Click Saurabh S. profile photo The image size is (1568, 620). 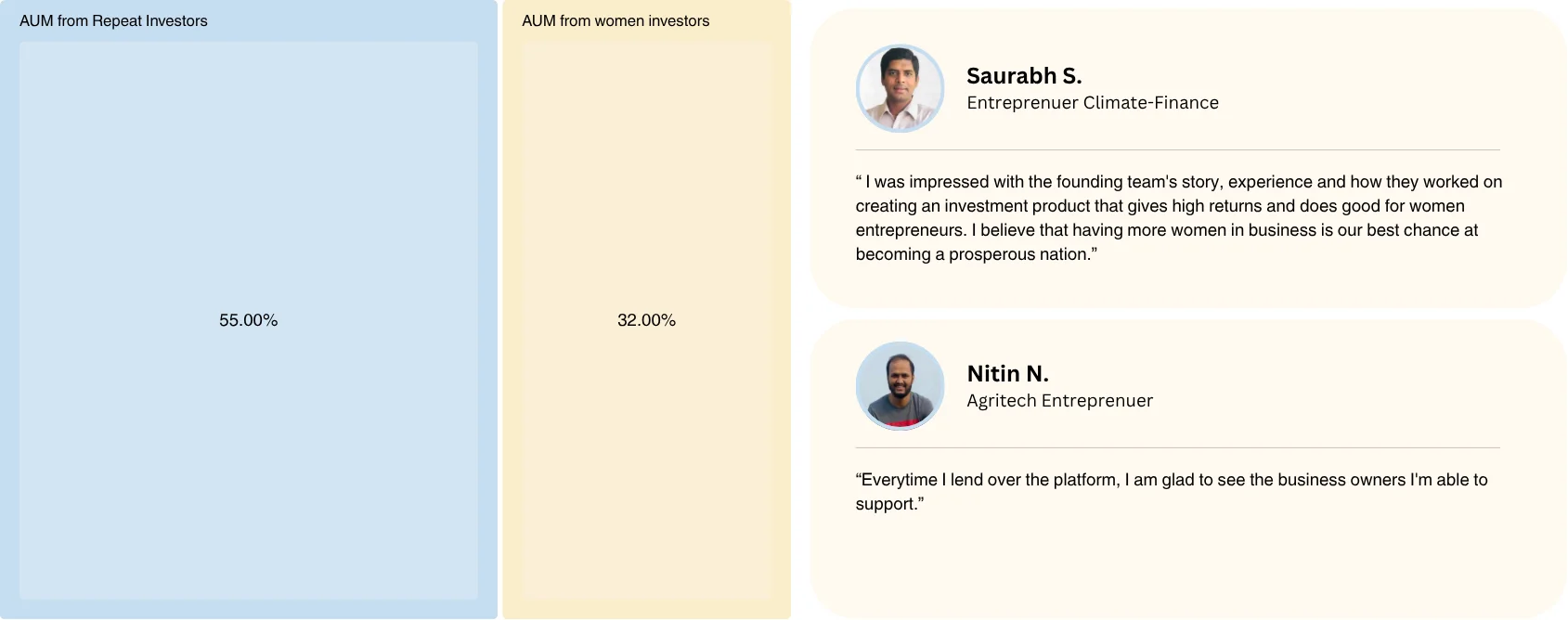click(x=900, y=88)
